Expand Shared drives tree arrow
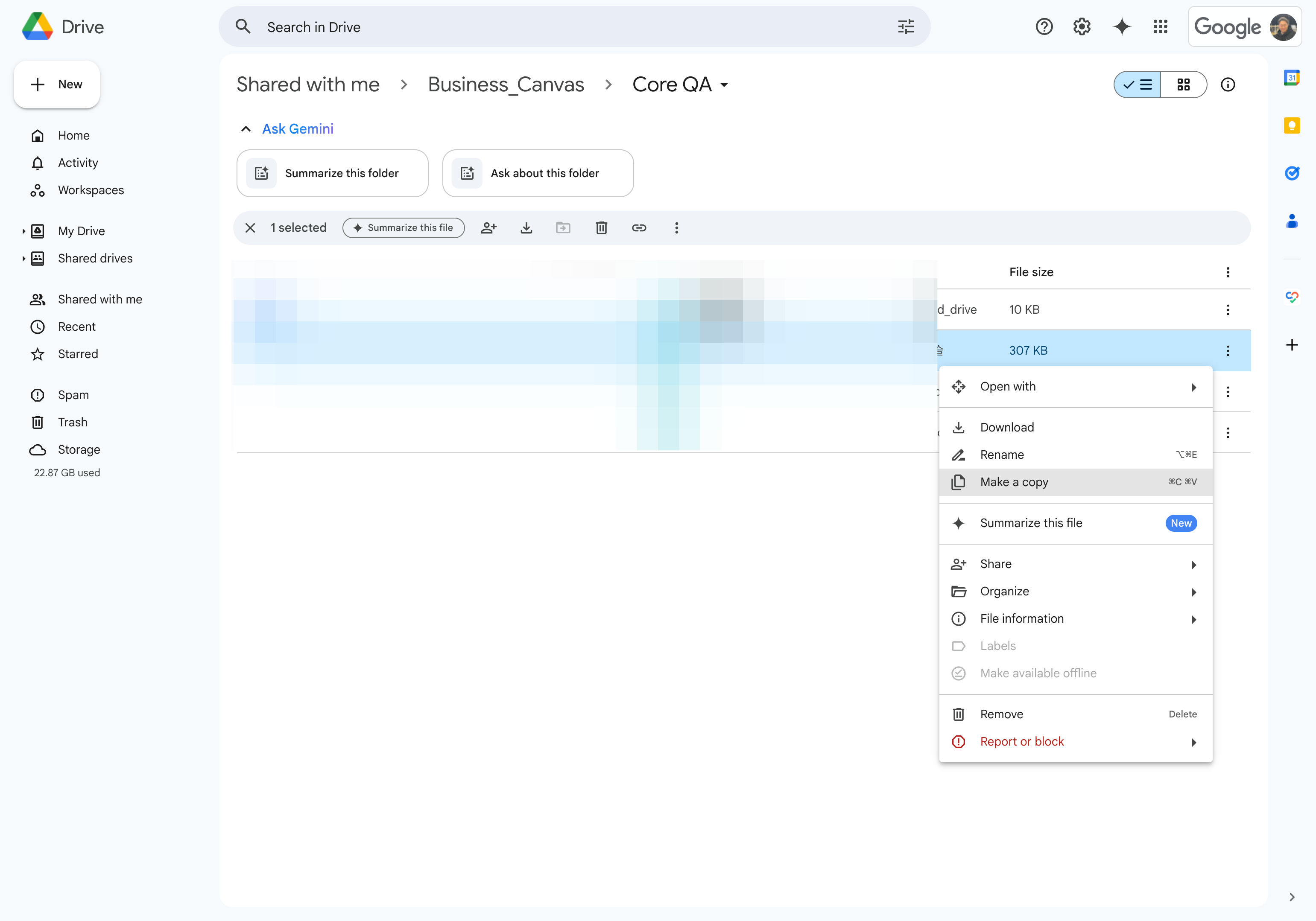Screen dimensions: 1316x921 (x=23, y=258)
